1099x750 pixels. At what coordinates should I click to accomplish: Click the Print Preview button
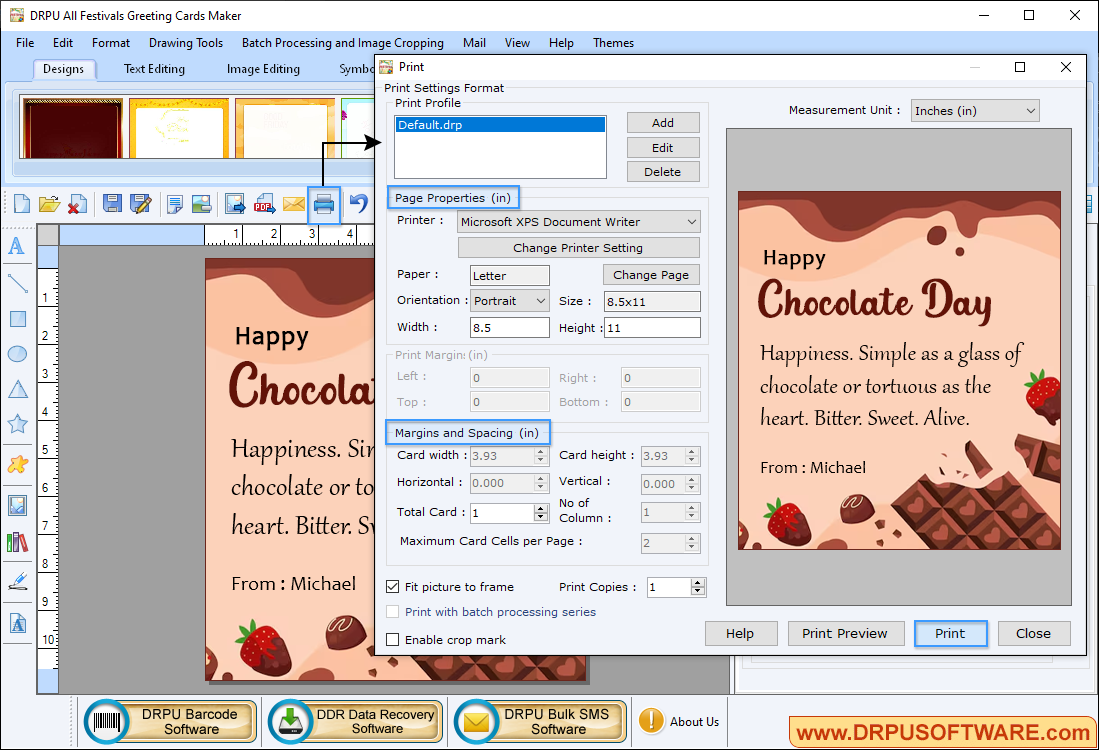pyautogui.click(x=845, y=633)
